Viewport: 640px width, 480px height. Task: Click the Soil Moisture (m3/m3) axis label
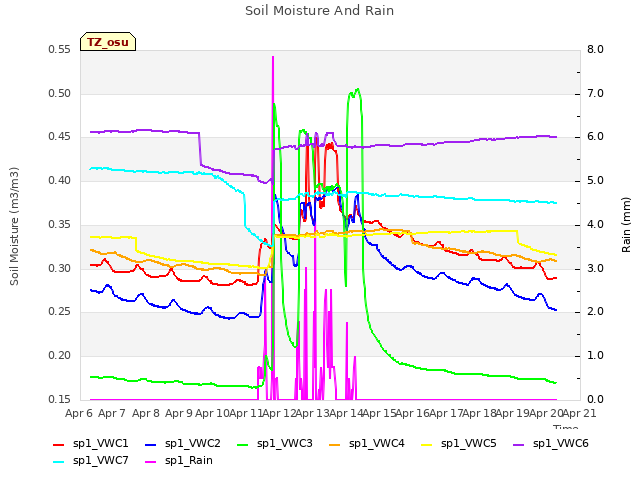[x=14, y=226]
